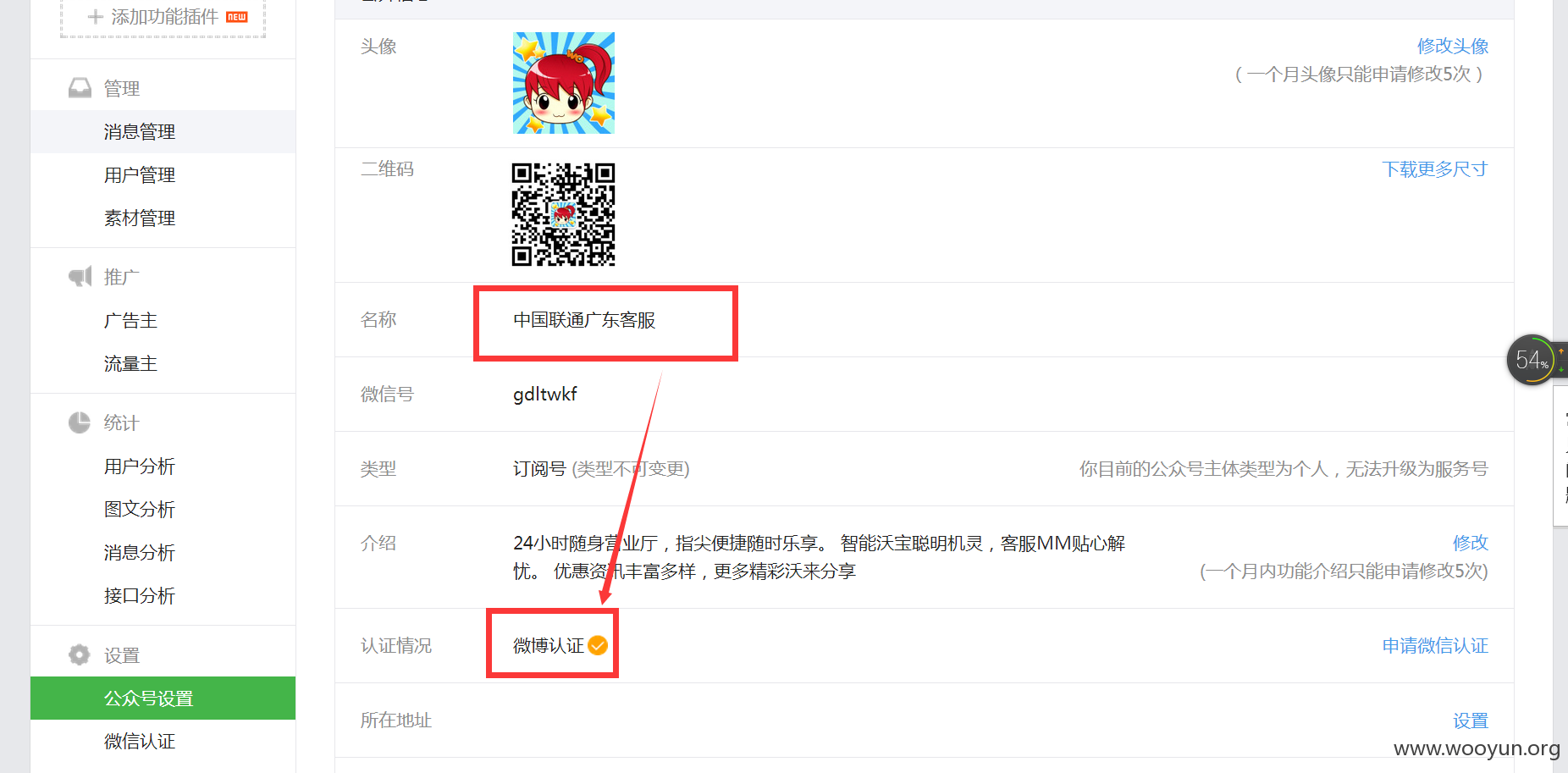
Task: Click the 认证情况 row label
Action: [x=396, y=646]
